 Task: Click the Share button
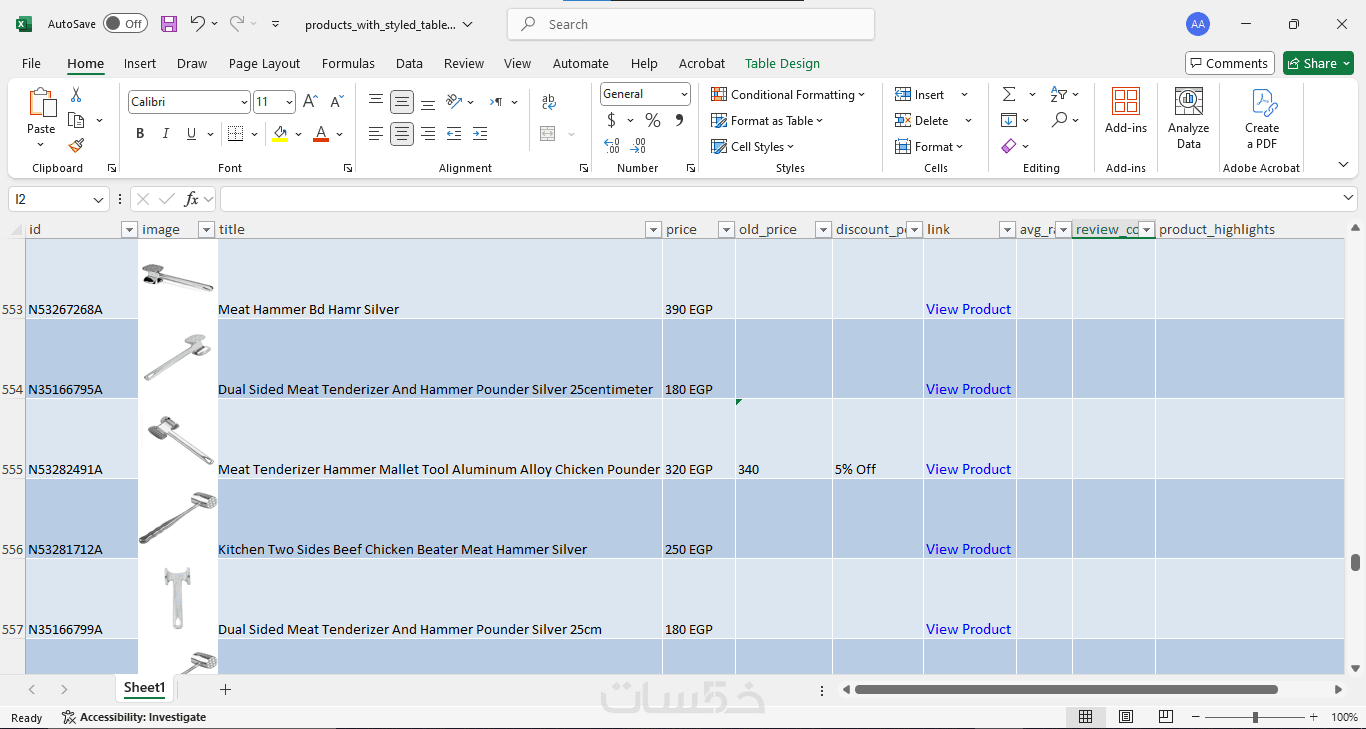click(1318, 63)
